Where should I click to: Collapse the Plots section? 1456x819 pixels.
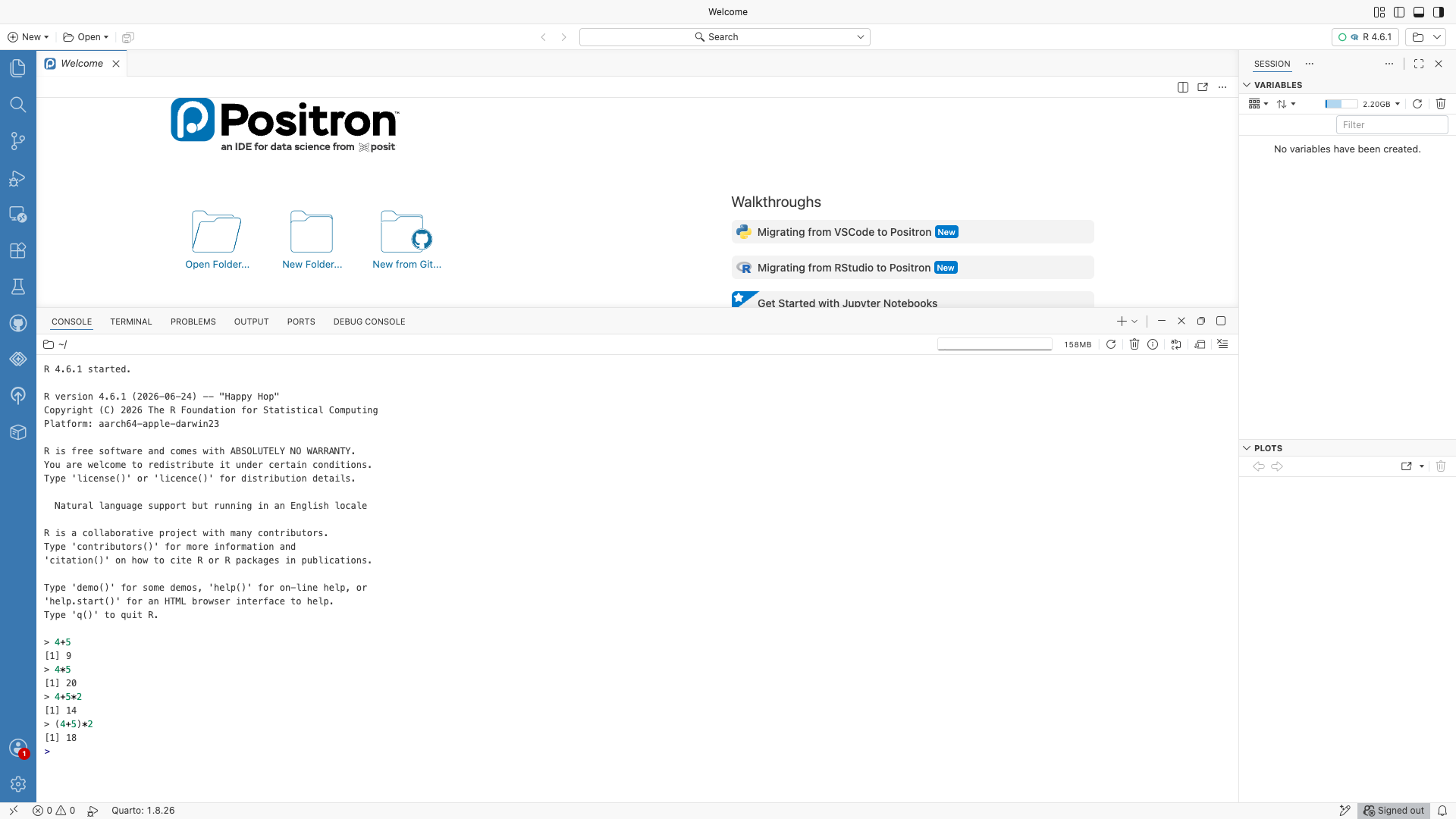[1247, 448]
